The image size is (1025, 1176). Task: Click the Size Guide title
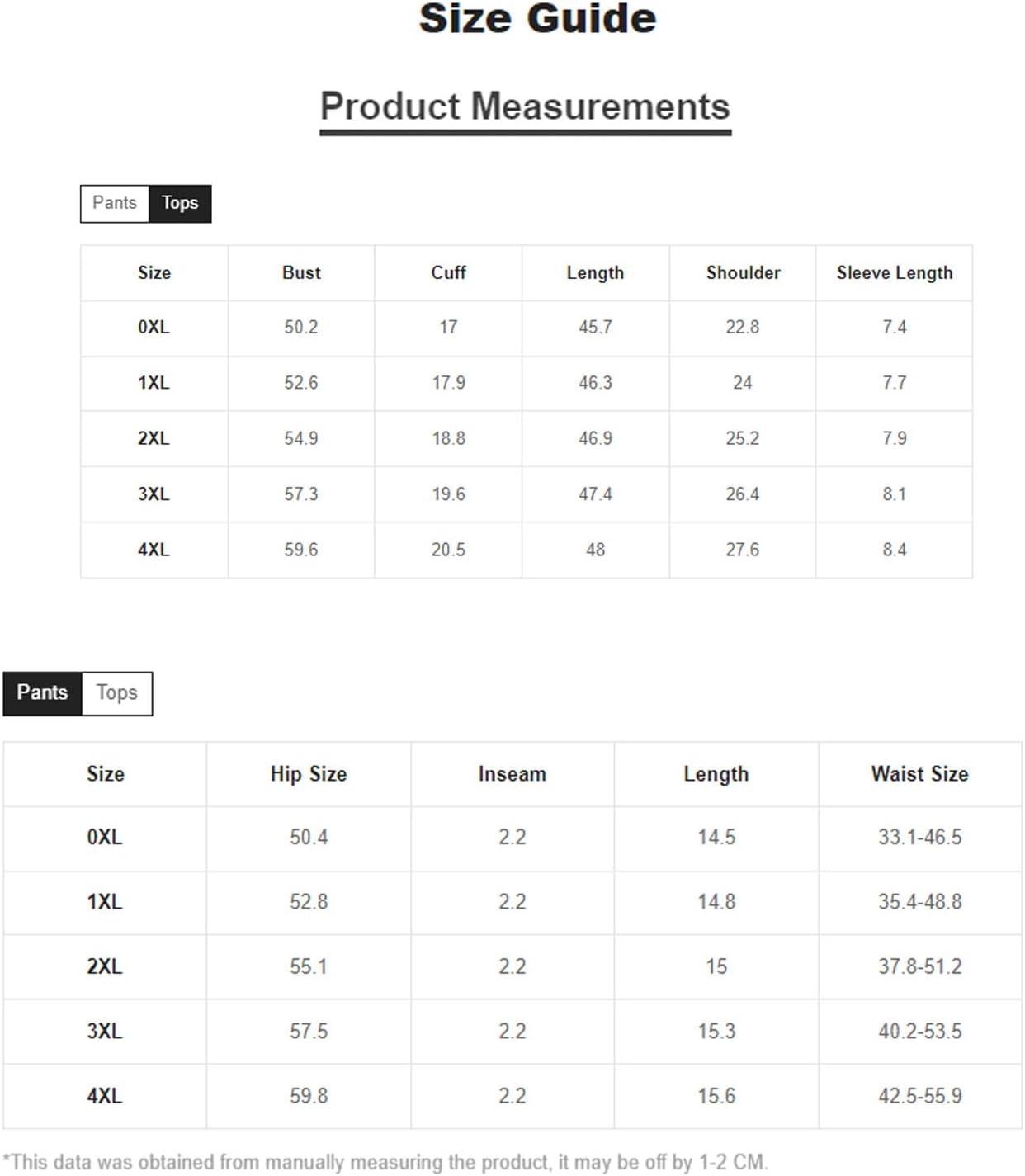tap(537, 19)
